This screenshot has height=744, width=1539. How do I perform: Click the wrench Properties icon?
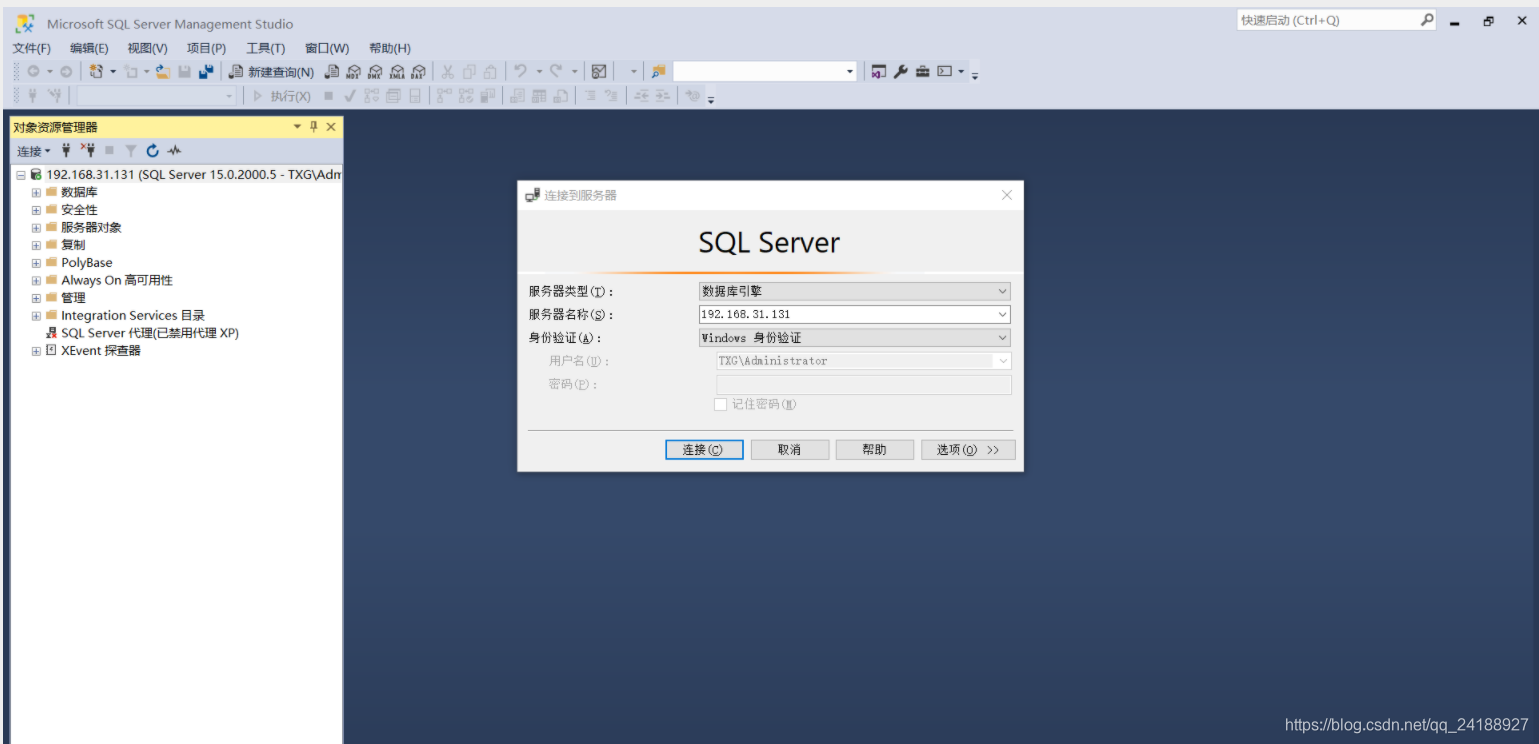click(900, 72)
